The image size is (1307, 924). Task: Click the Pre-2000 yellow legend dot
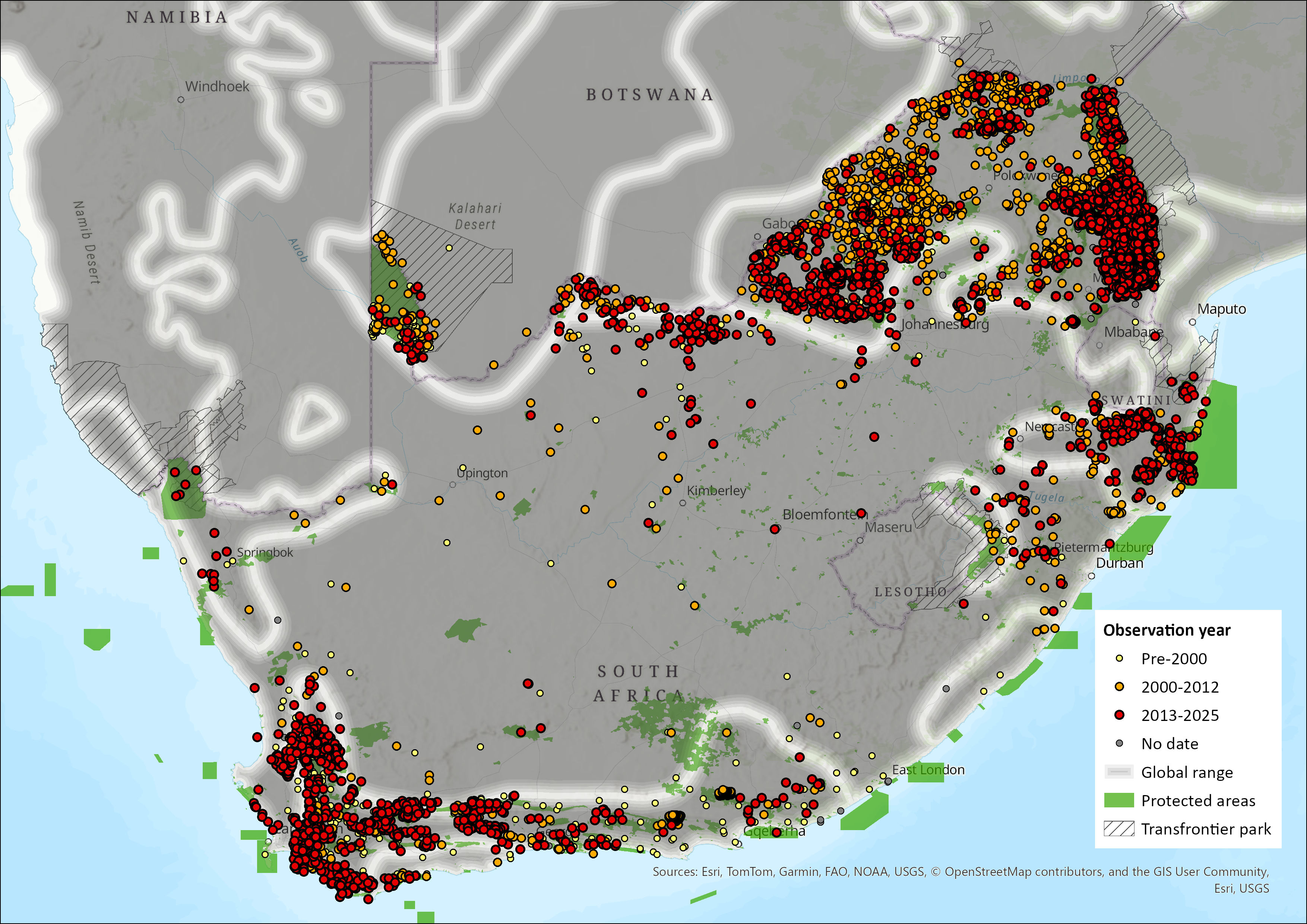(1119, 659)
